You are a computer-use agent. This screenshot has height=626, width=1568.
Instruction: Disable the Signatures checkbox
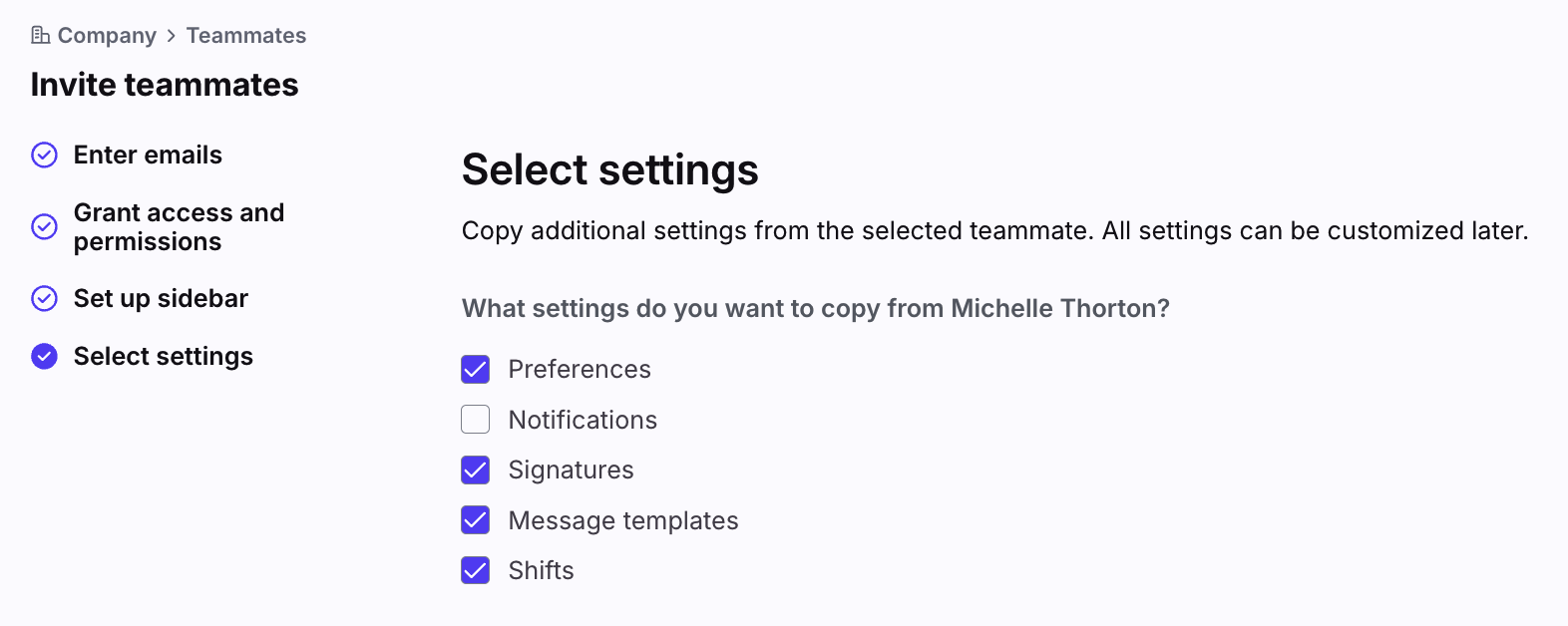[x=476, y=470]
